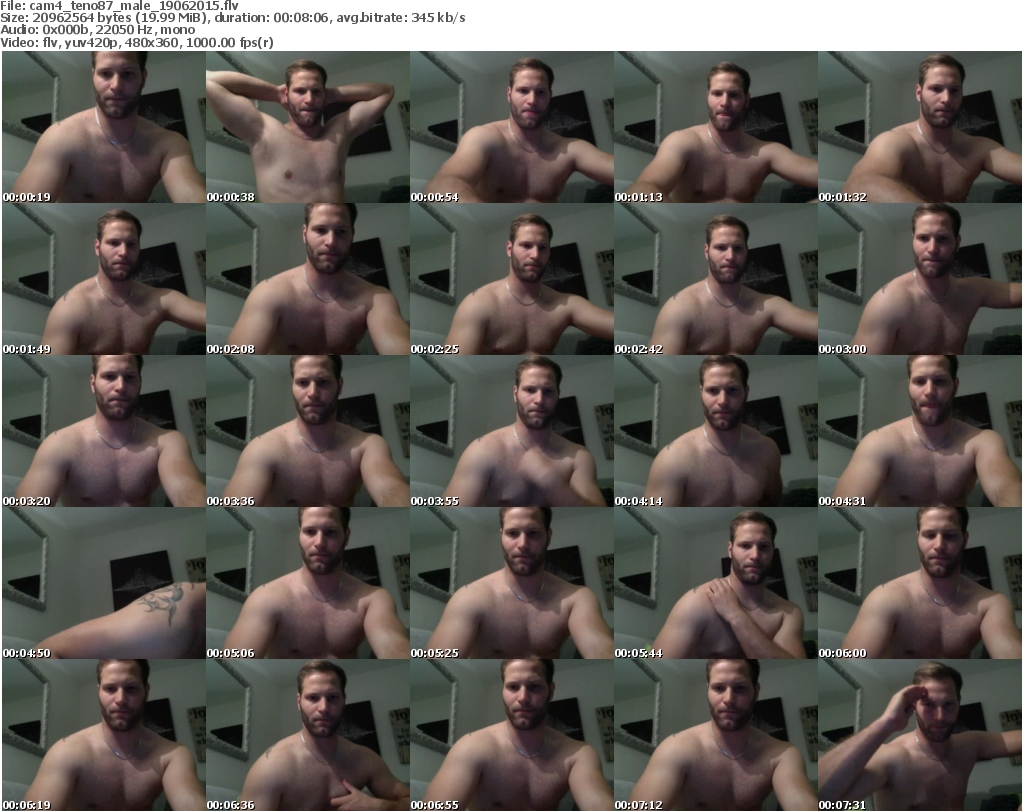
Task: Click the frame stamped 00:05:44
Action: [716, 583]
